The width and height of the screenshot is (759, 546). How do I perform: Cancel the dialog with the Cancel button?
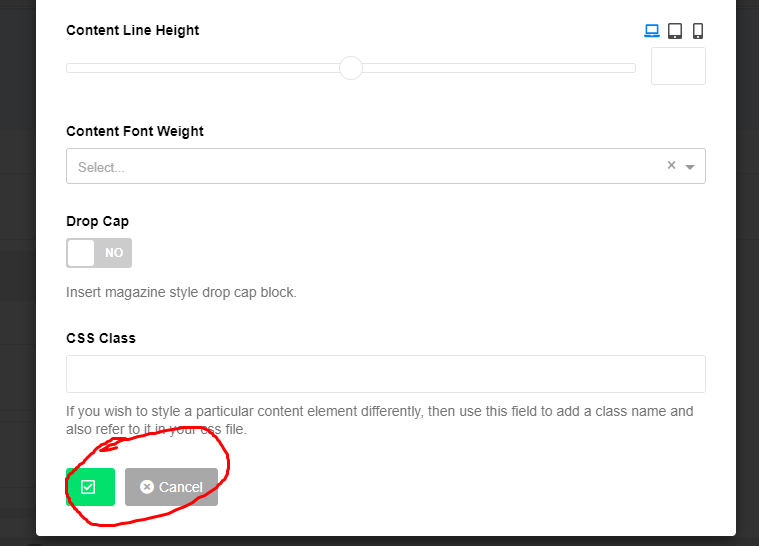pyautogui.click(x=171, y=487)
